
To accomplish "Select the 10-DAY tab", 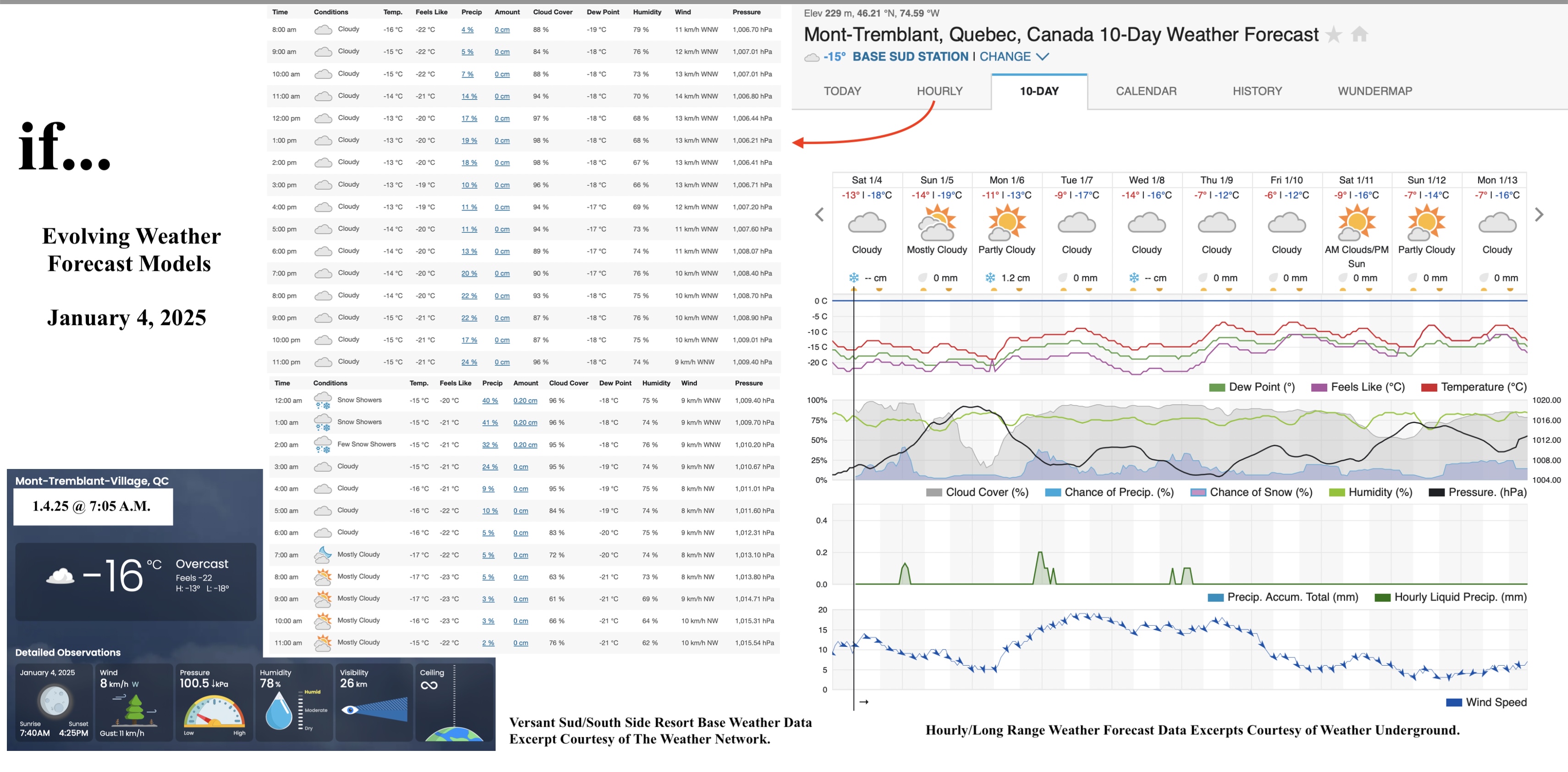I will pos(1039,91).
